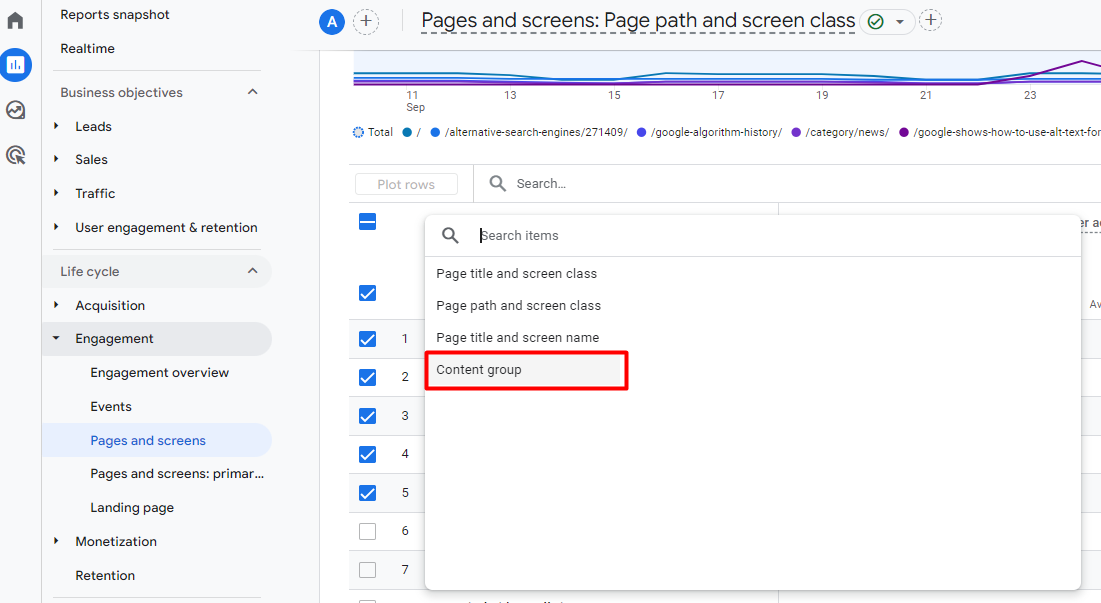Uncheck the checkbox on row 1
Image resolution: width=1101 pixels, height=603 pixels.
pos(367,339)
